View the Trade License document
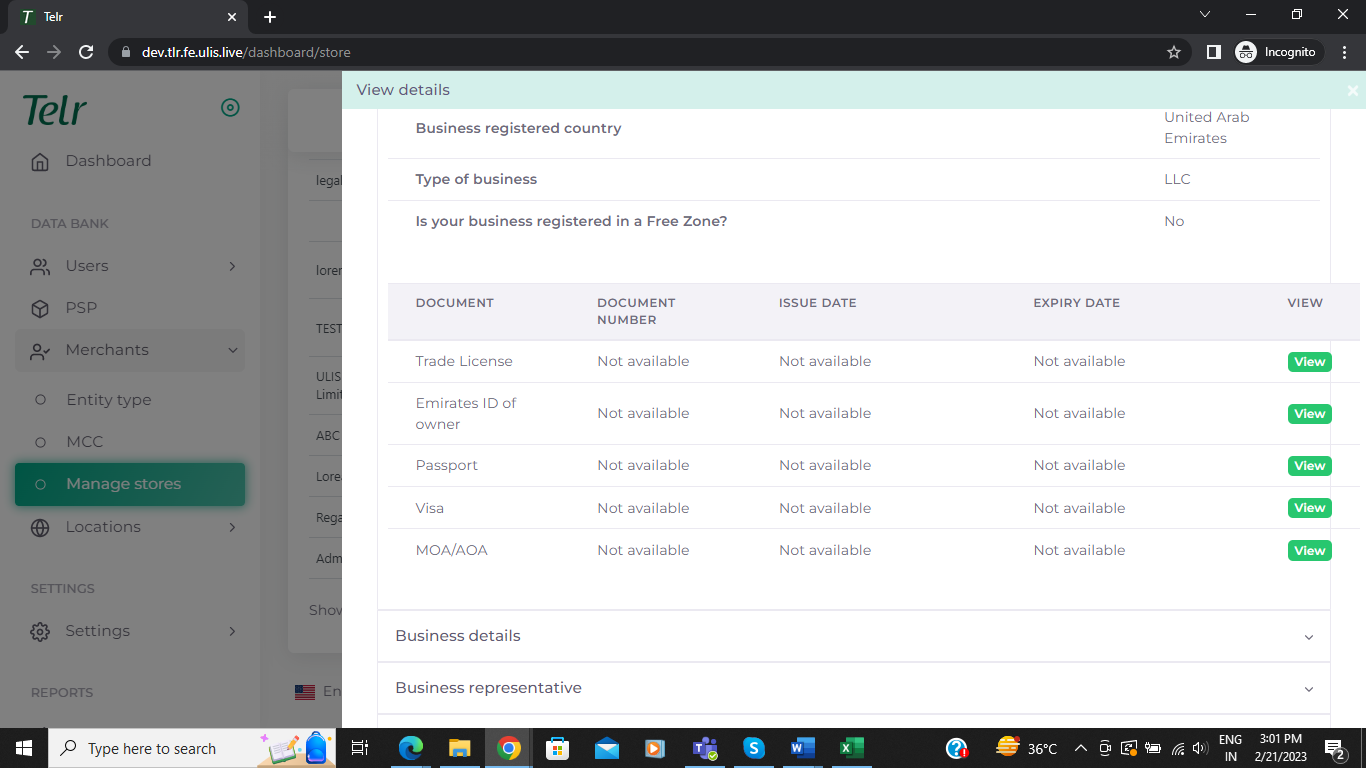Screen dimensions: 1366x768 coord(1309,362)
